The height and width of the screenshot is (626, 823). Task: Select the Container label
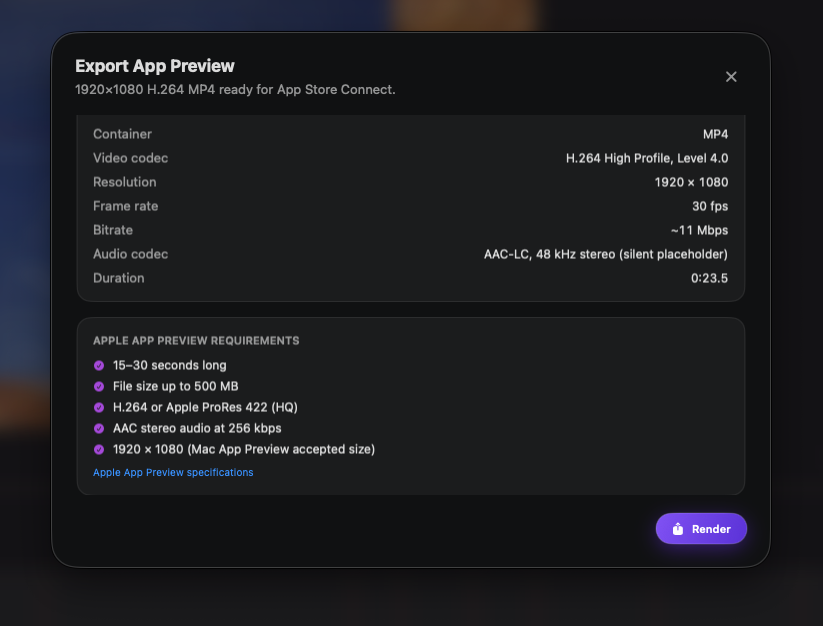[x=122, y=134]
